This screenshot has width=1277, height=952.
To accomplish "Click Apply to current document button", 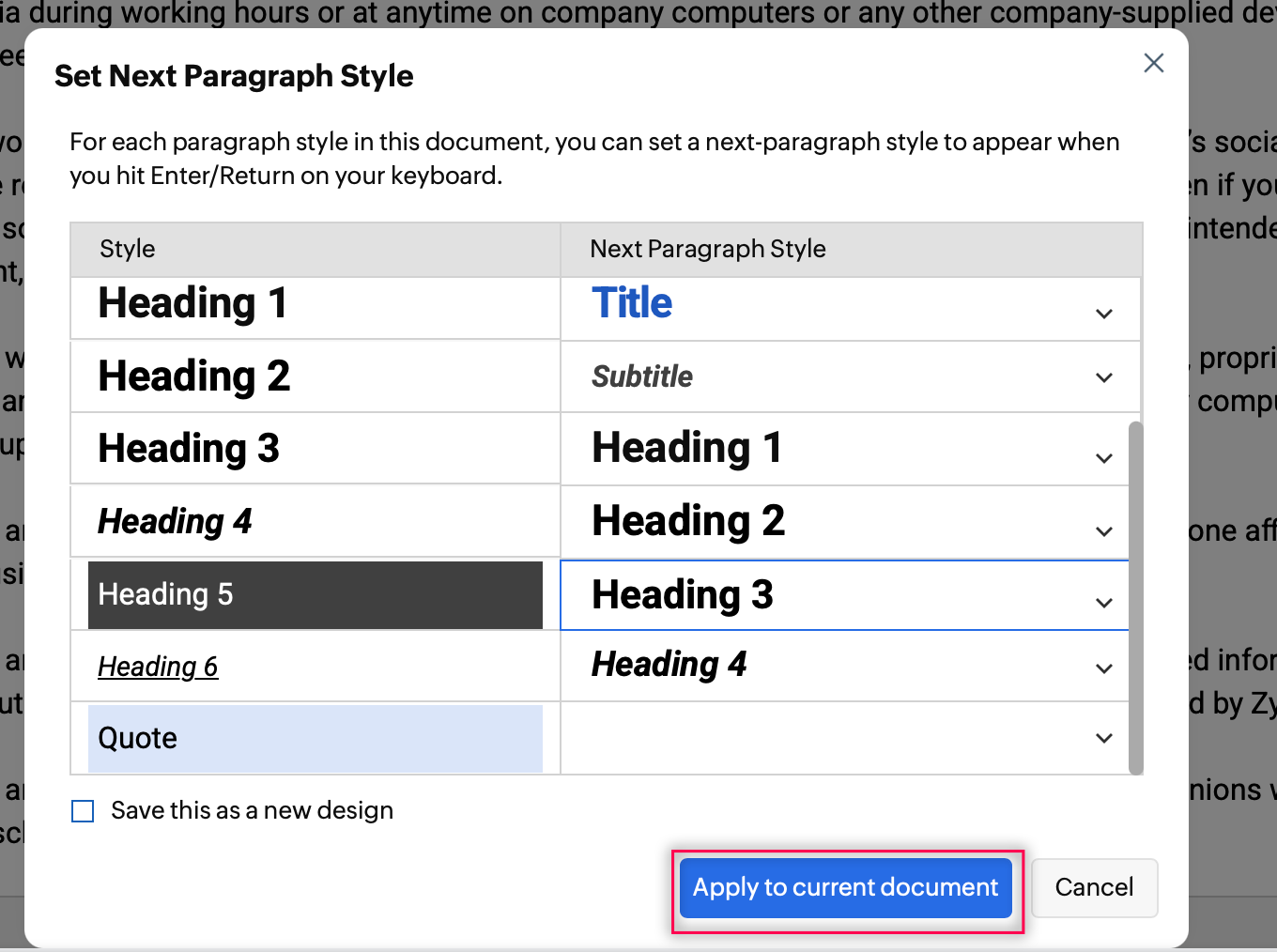I will coord(845,887).
